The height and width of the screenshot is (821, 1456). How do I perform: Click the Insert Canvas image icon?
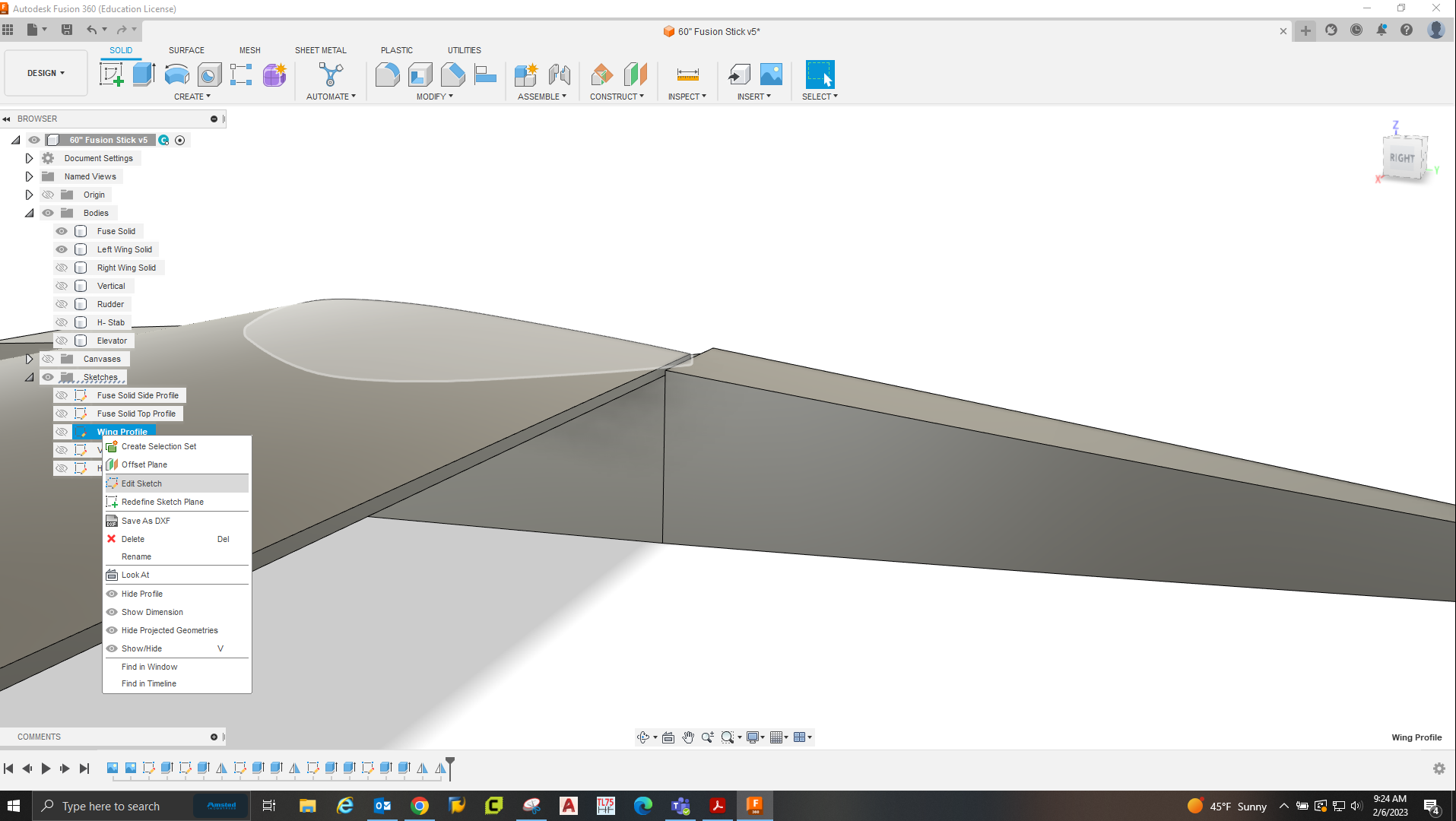[771, 74]
